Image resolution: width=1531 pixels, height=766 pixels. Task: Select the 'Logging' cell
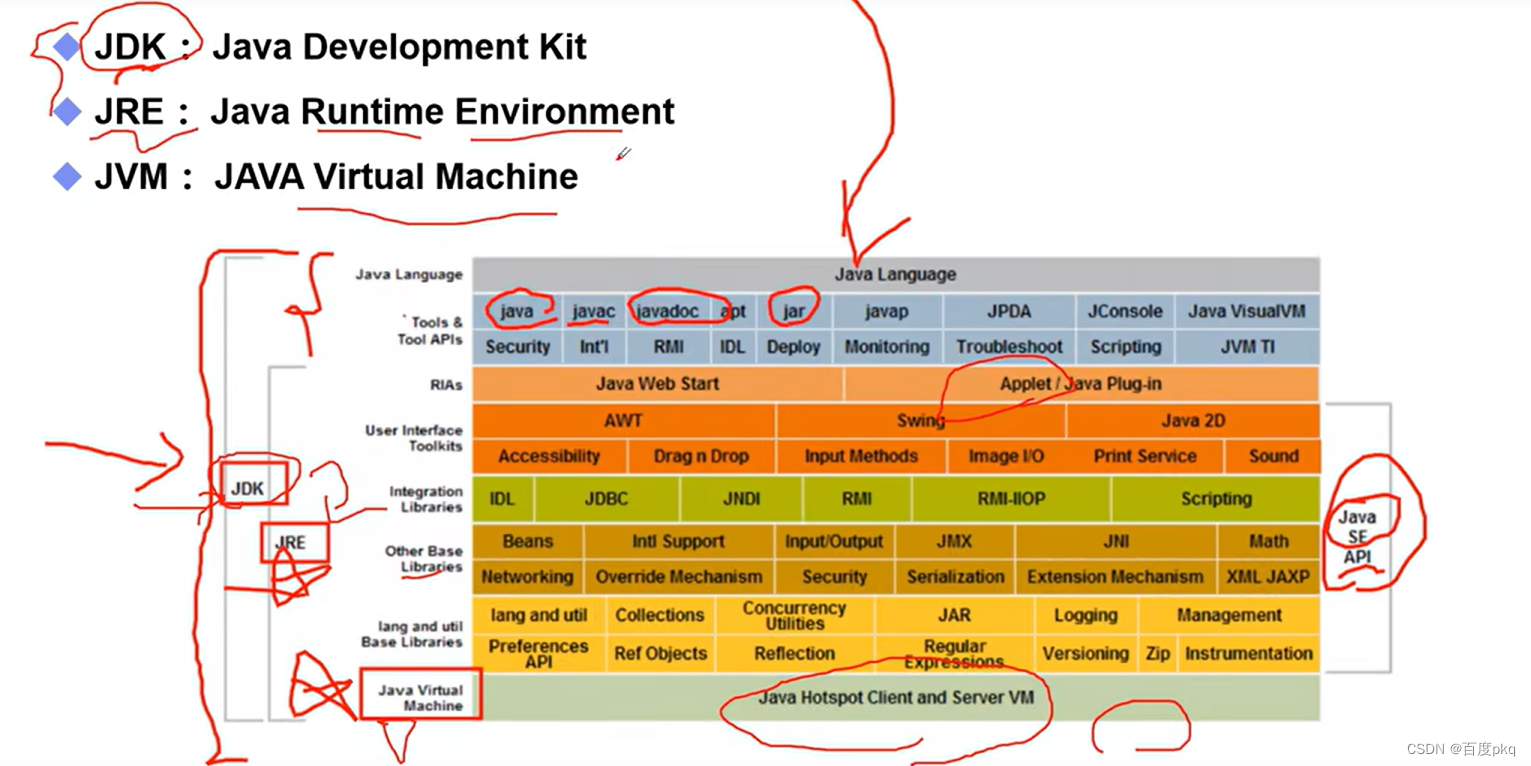[x=1085, y=615]
